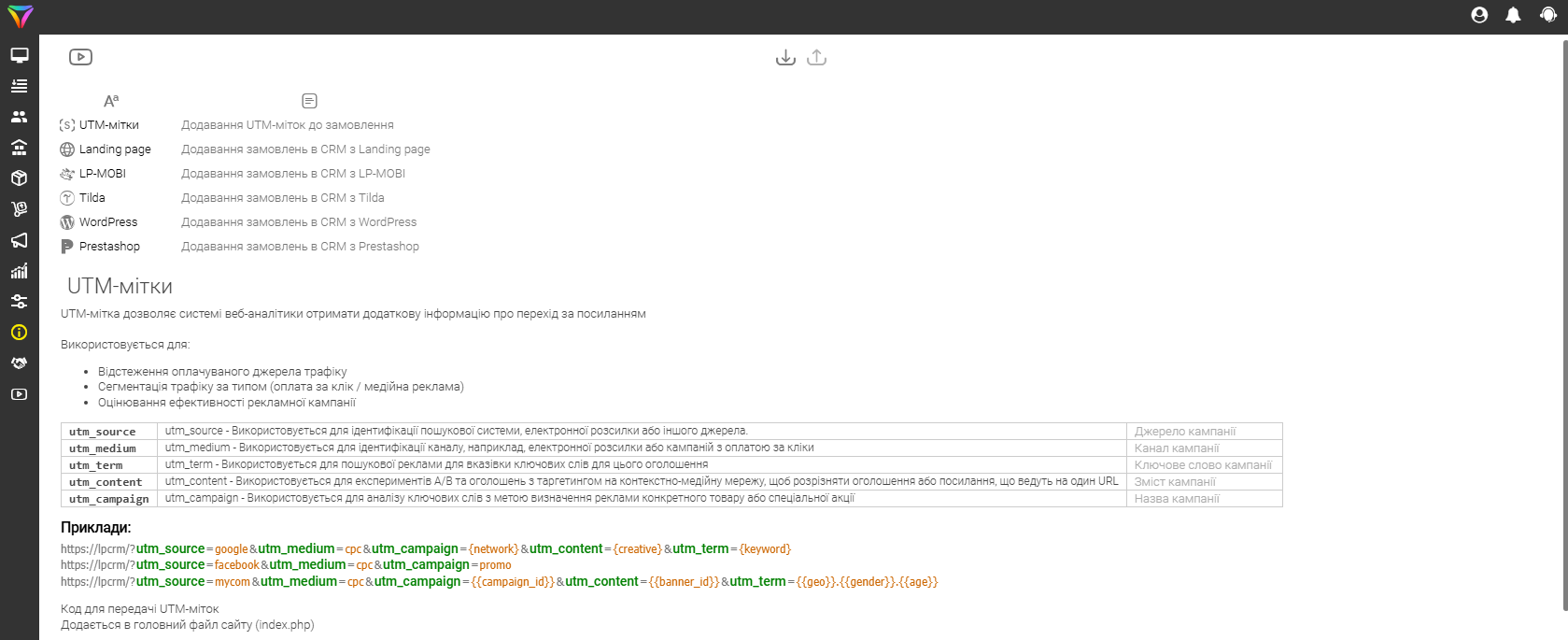Image resolution: width=1568 pixels, height=640 pixels.
Task: Open the sliders settings icon in sidebar
Action: [19, 302]
